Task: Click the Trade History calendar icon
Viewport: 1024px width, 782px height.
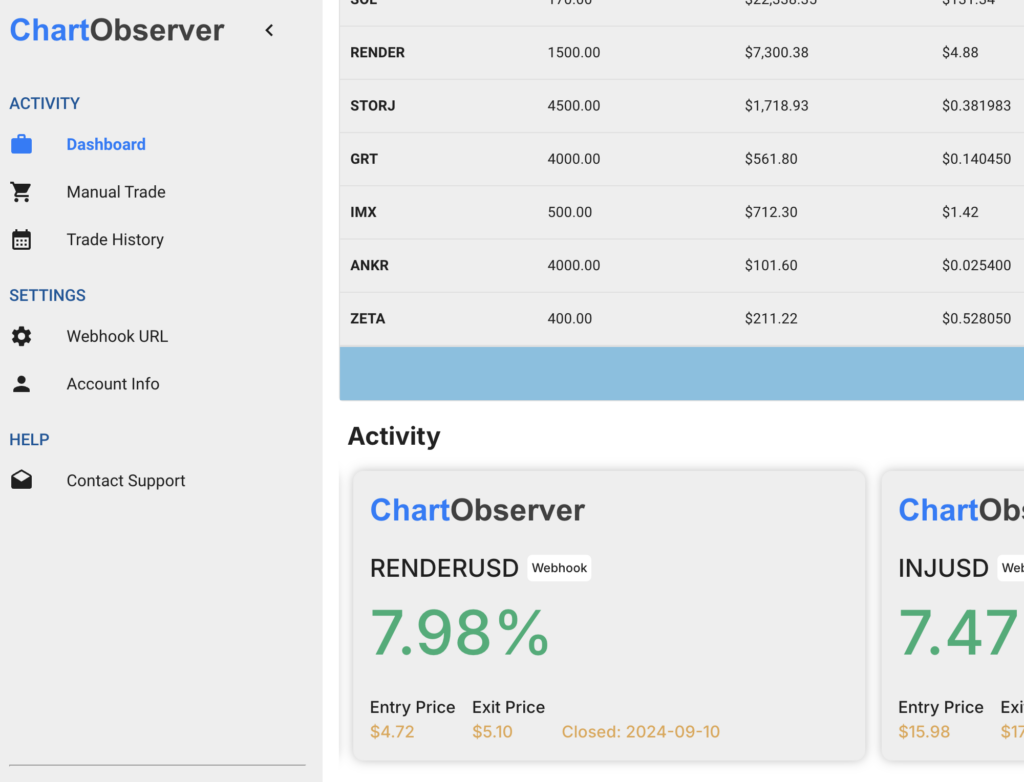Action: 22,240
